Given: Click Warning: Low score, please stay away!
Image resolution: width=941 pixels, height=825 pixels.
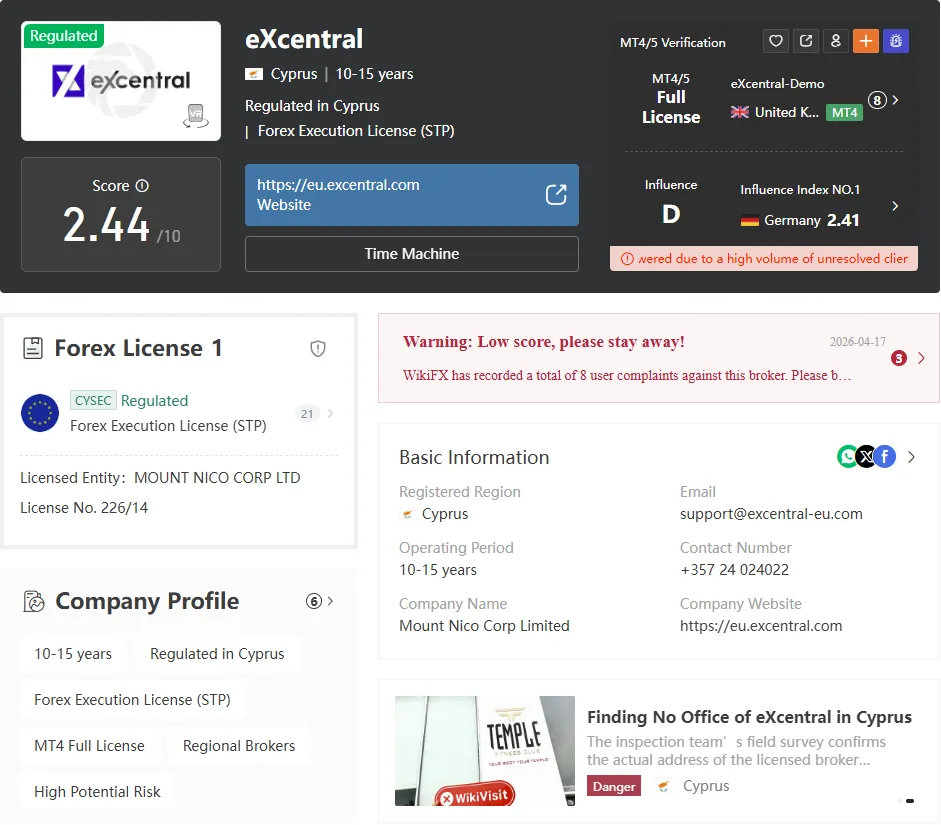Looking at the screenshot, I should click(544, 342).
